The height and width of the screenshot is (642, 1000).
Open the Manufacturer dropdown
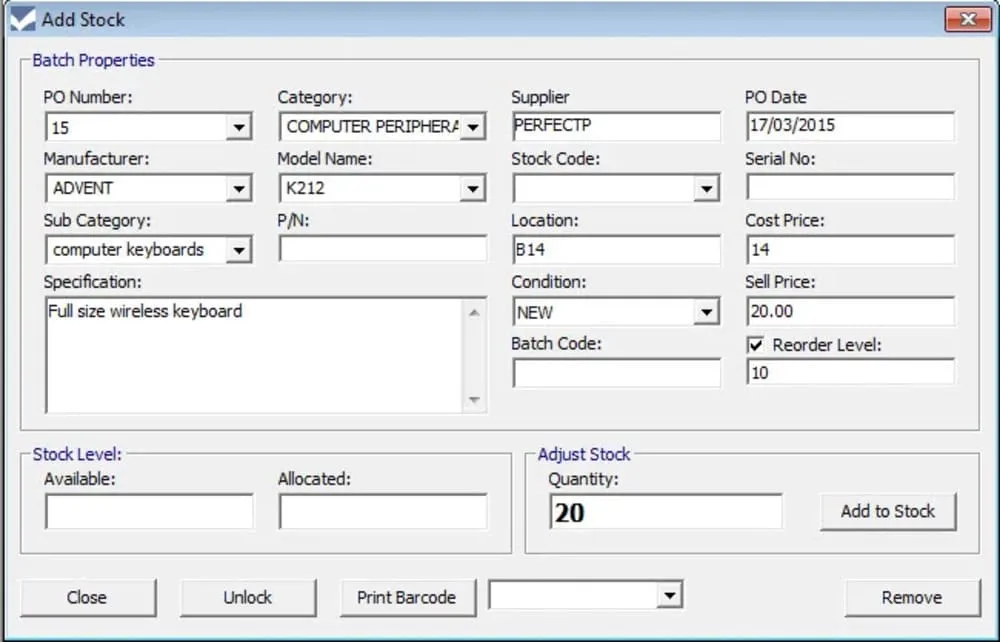click(238, 189)
